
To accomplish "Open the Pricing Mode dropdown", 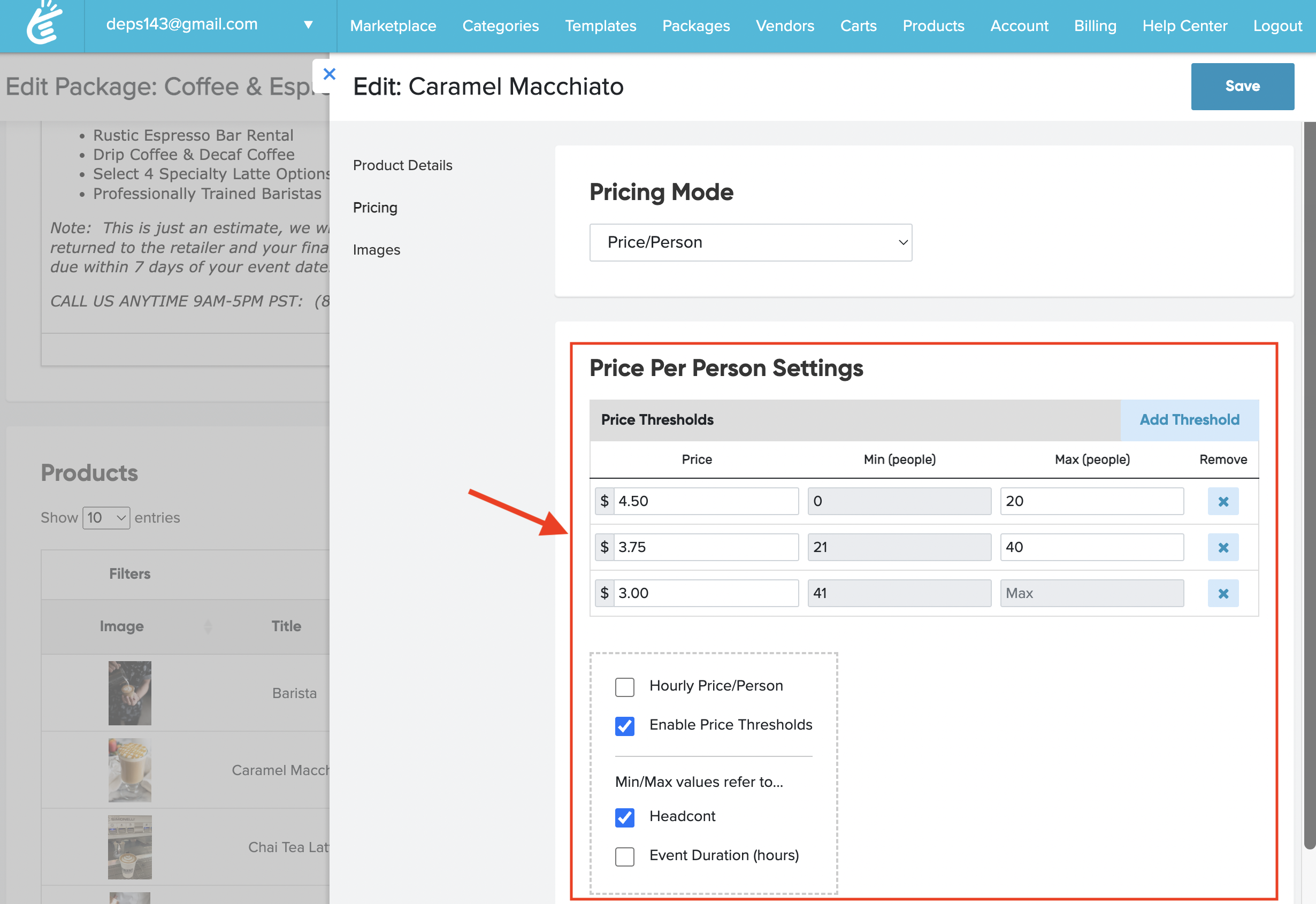I will (750, 242).
